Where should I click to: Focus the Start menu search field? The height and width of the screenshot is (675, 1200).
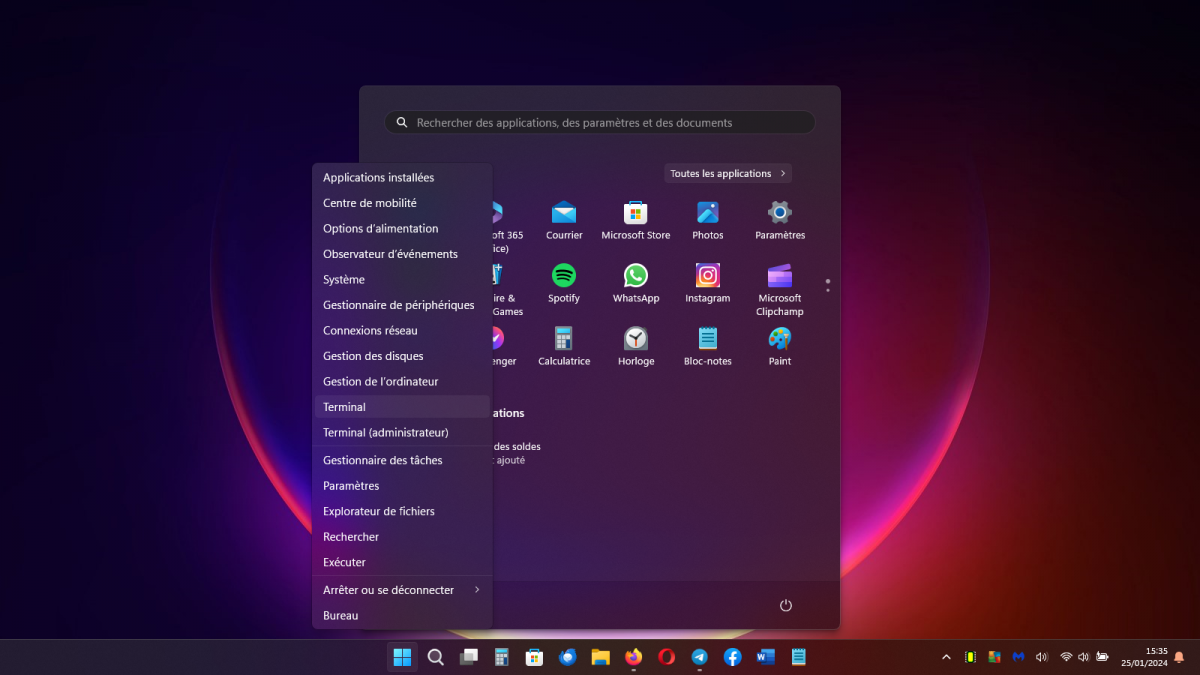(x=600, y=122)
